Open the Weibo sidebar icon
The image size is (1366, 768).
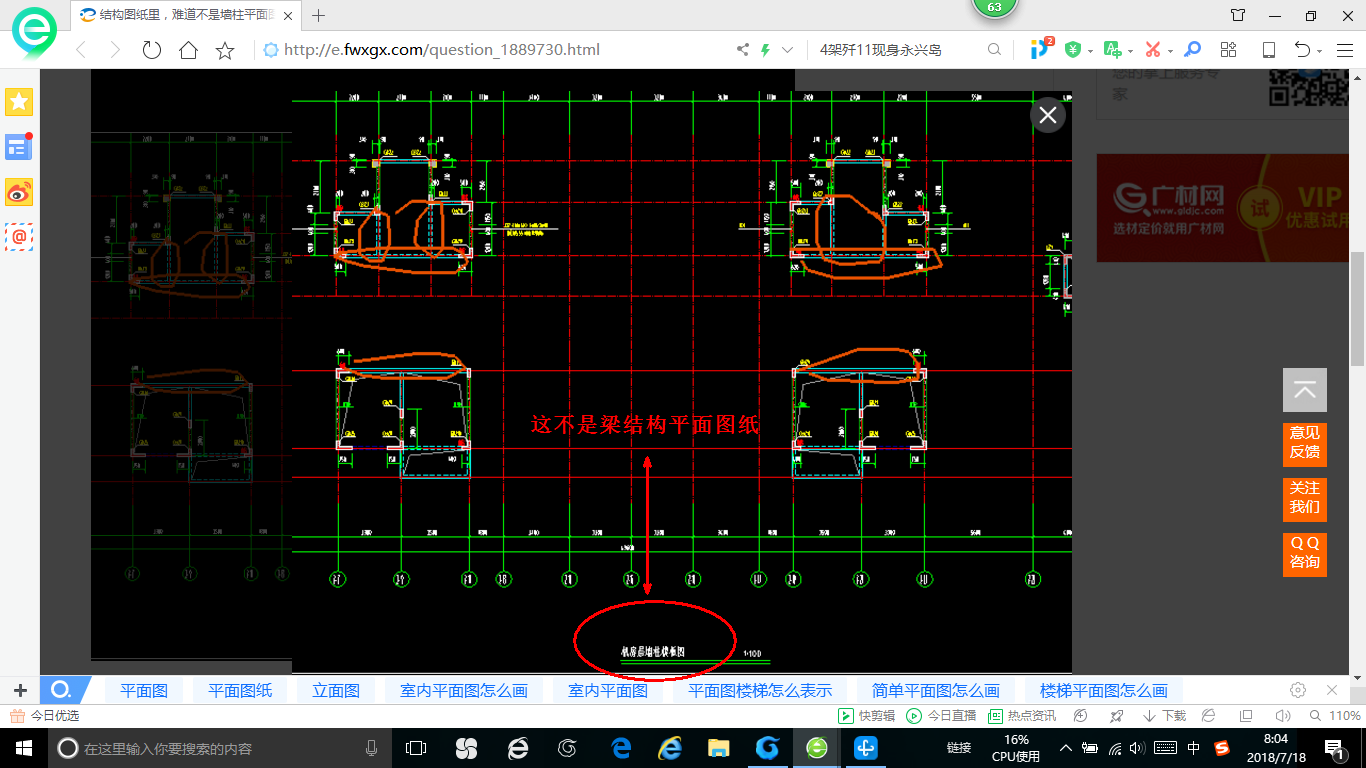click(19, 191)
